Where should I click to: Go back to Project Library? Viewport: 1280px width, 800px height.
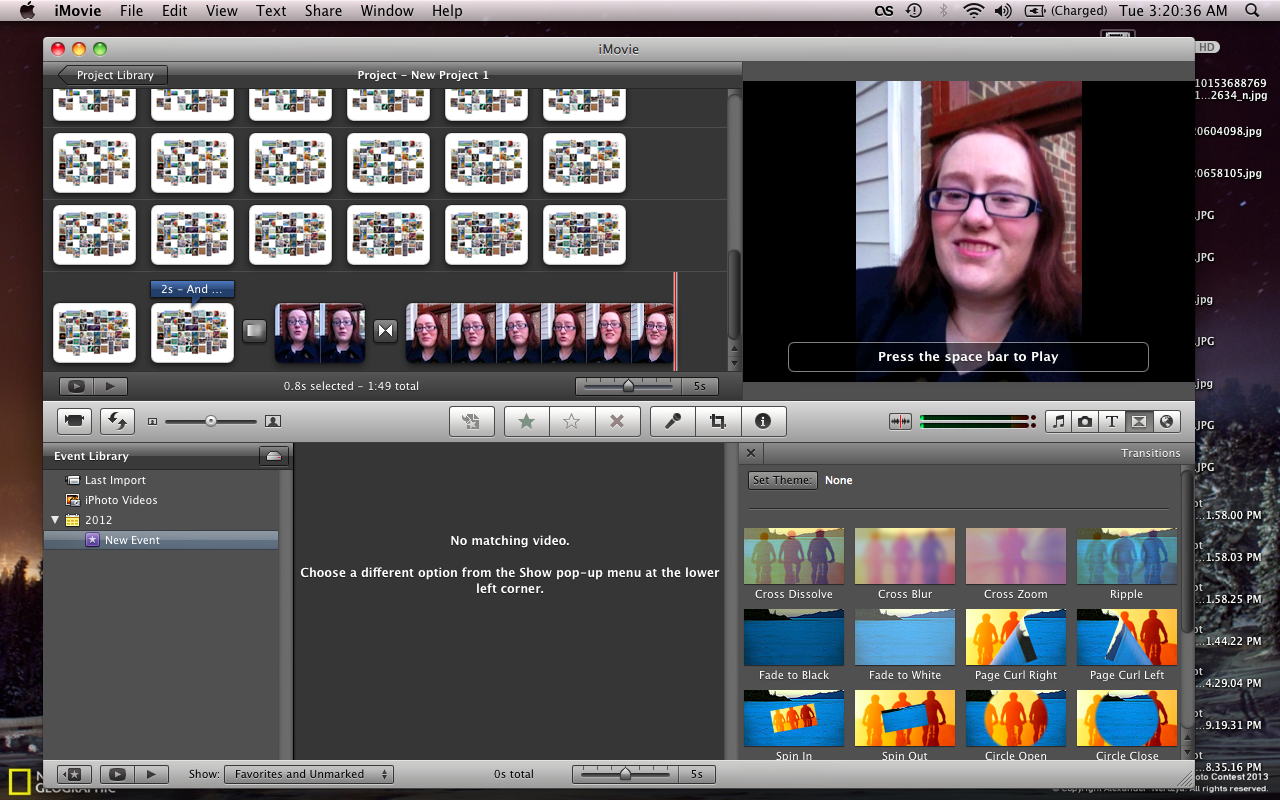(x=113, y=75)
